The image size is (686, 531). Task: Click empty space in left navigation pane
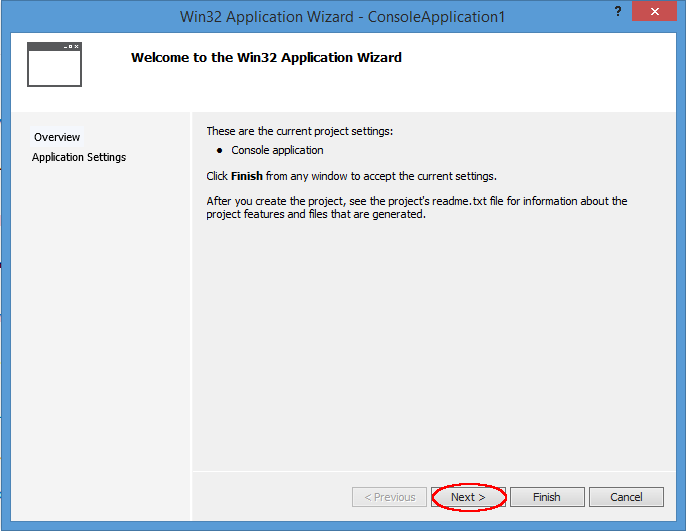(100, 330)
